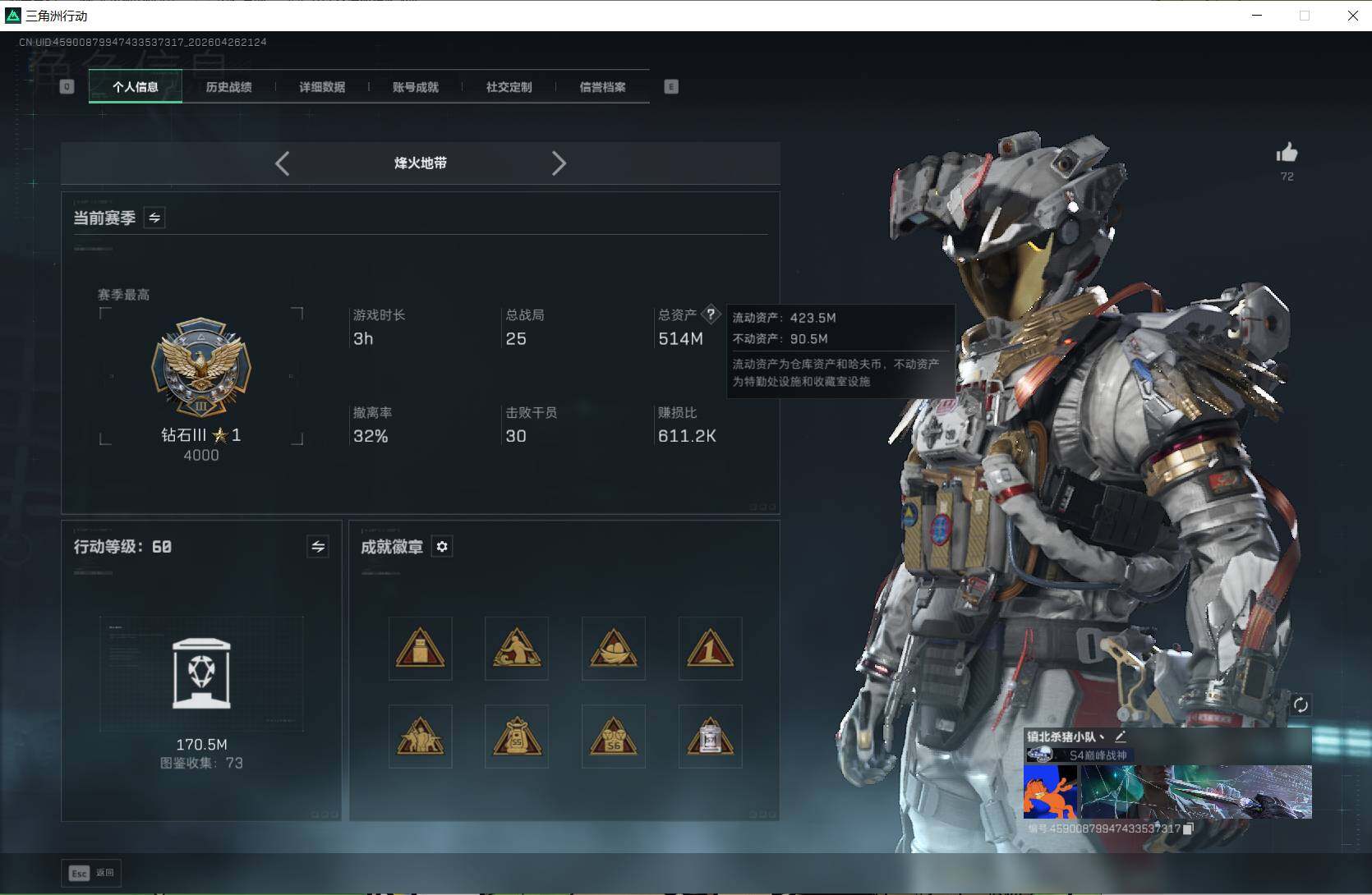1372x895 pixels.
Task: Toggle the 当前赛季 season switch icon
Action: [x=154, y=218]
